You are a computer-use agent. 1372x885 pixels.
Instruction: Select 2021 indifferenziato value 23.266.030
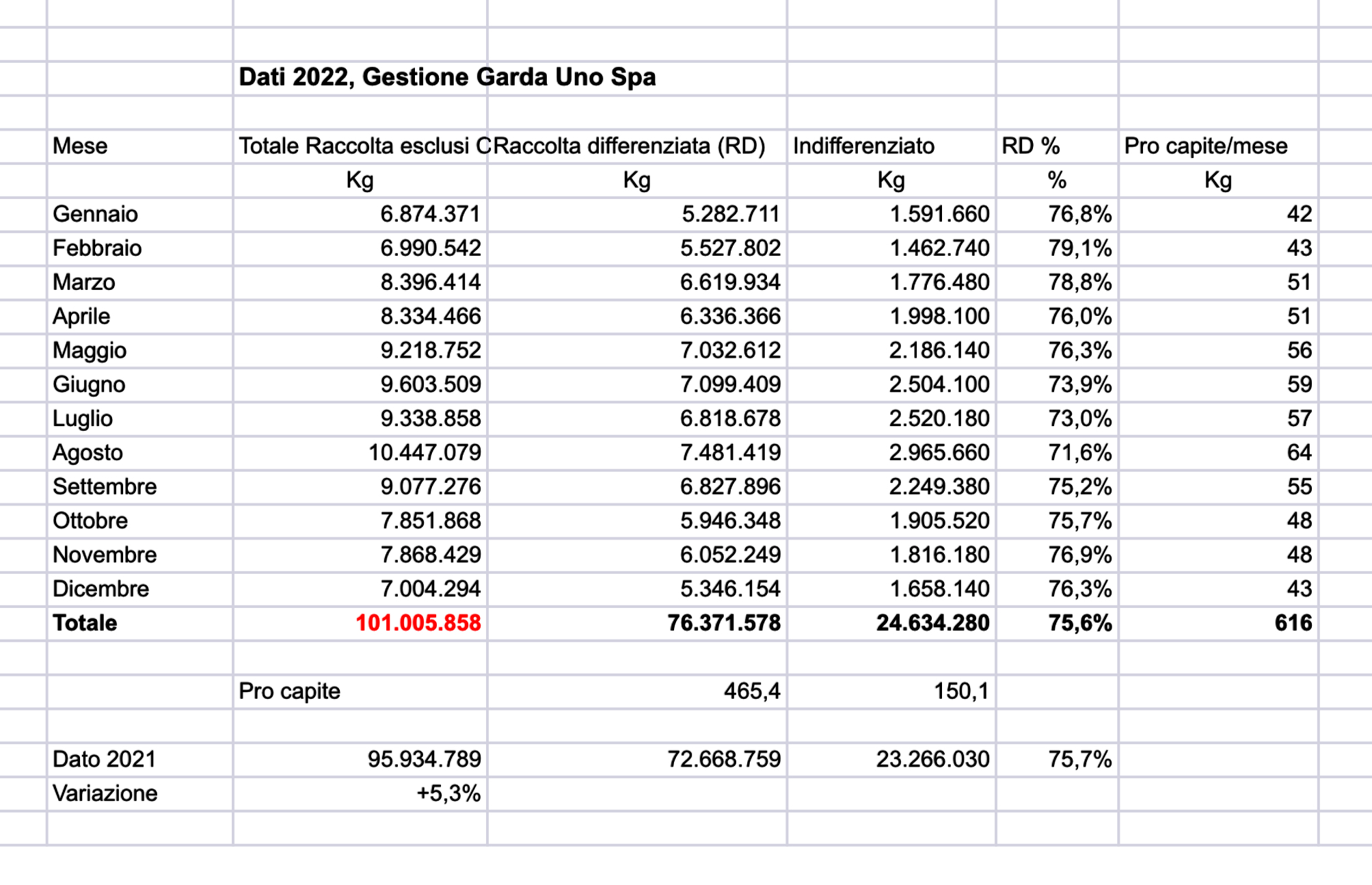pyautogui.click(x=933, y=759)
